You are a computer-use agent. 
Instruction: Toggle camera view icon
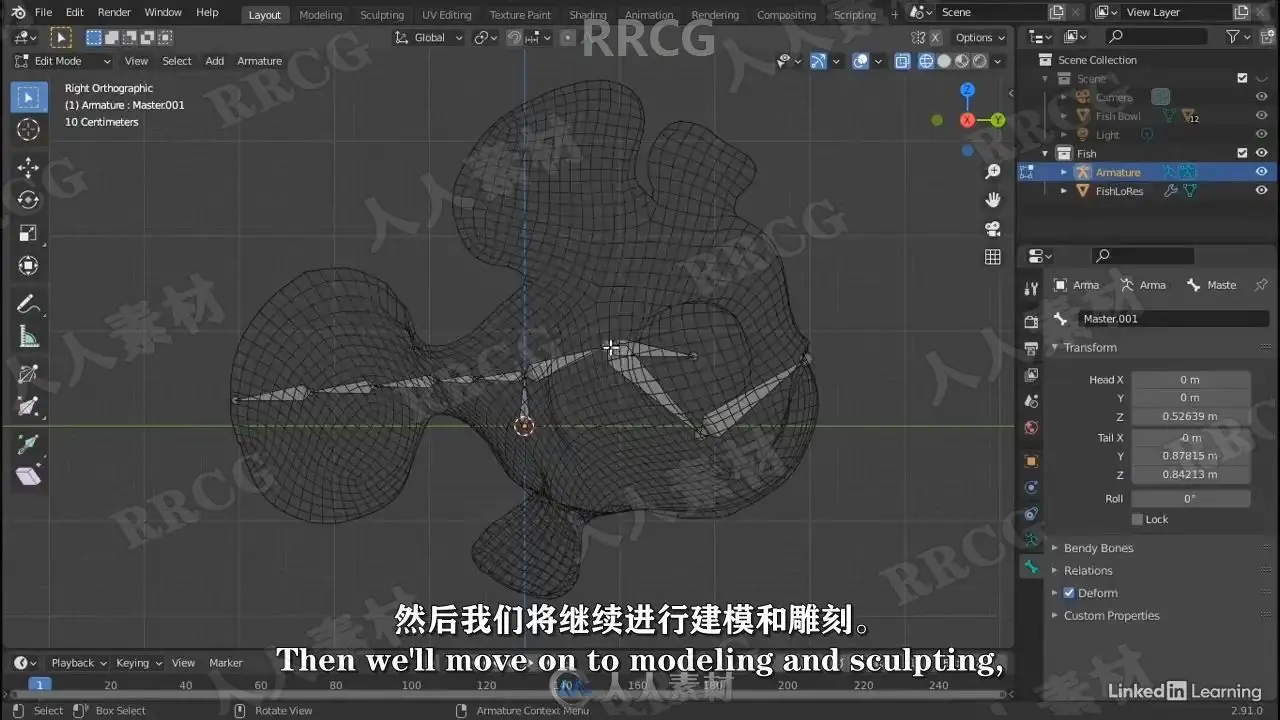[993, 228]
